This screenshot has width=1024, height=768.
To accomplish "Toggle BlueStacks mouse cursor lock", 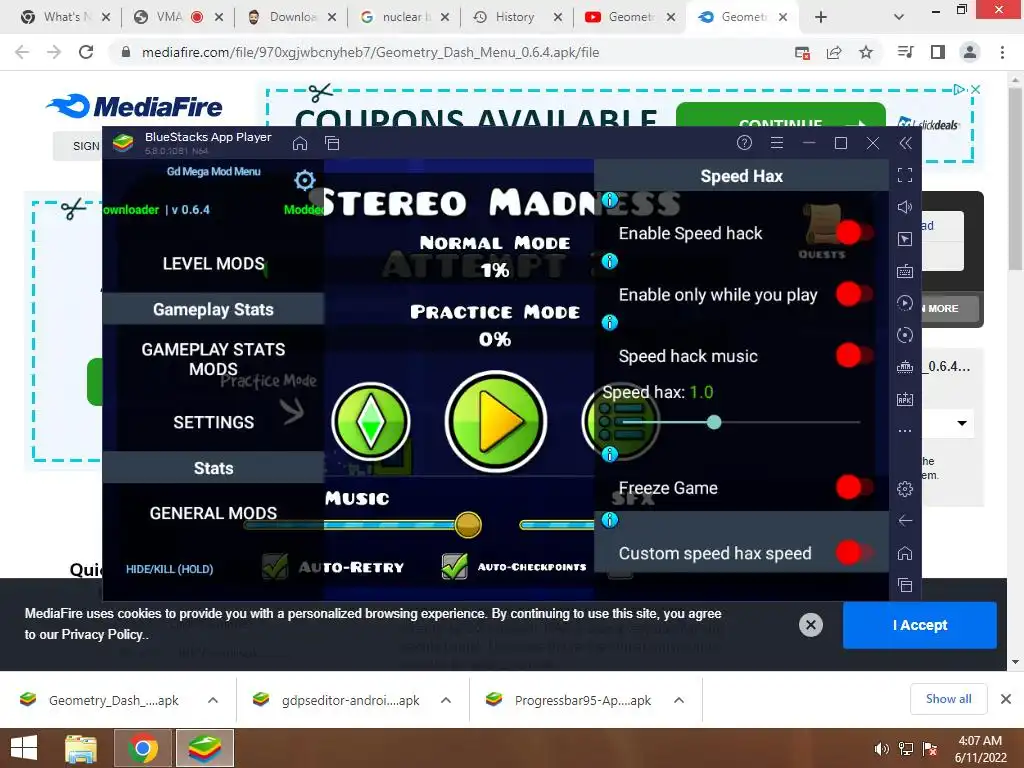I will (905, 239).
